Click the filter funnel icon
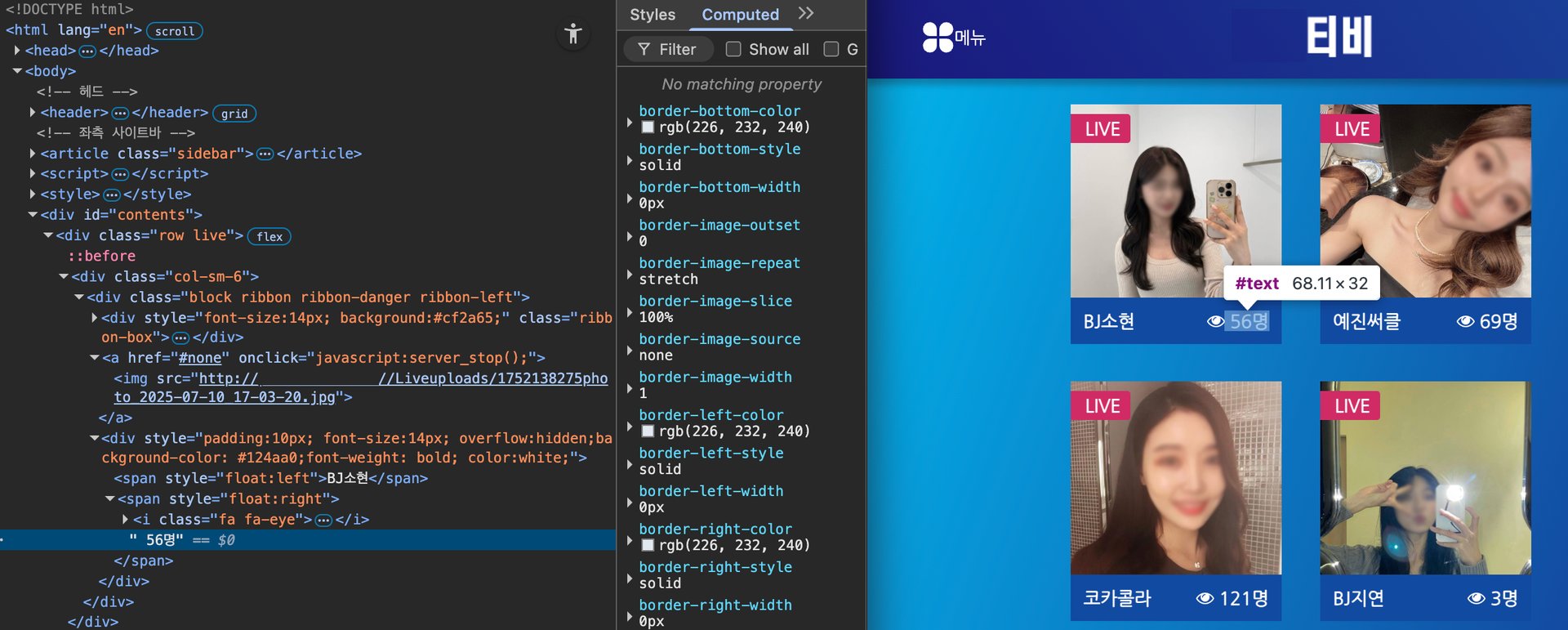 point(644,49)
